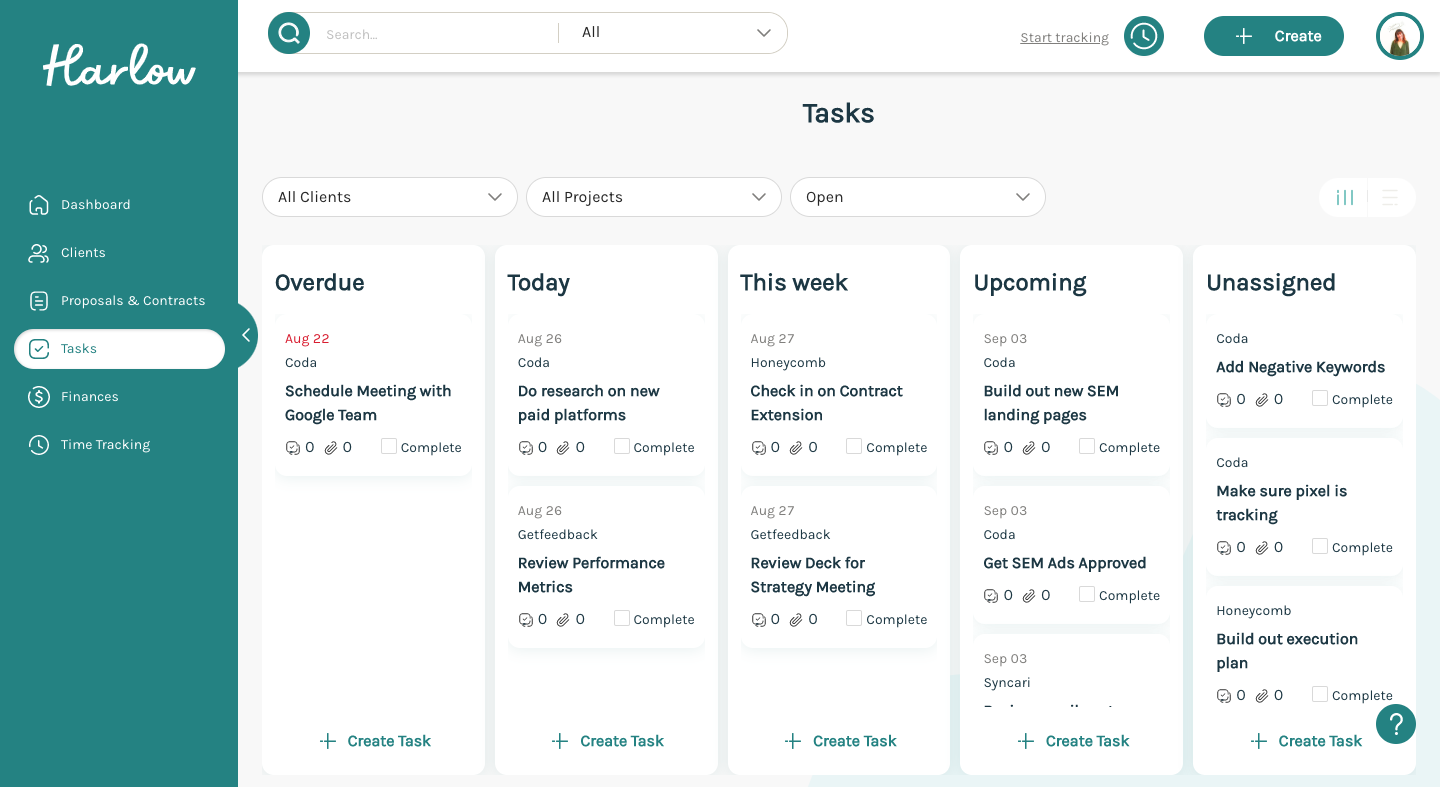Viewport: 1440px width, 787px height.
Task: Mark 'Schedule Meeting with Google Team' as Complete
Action: 388,447
